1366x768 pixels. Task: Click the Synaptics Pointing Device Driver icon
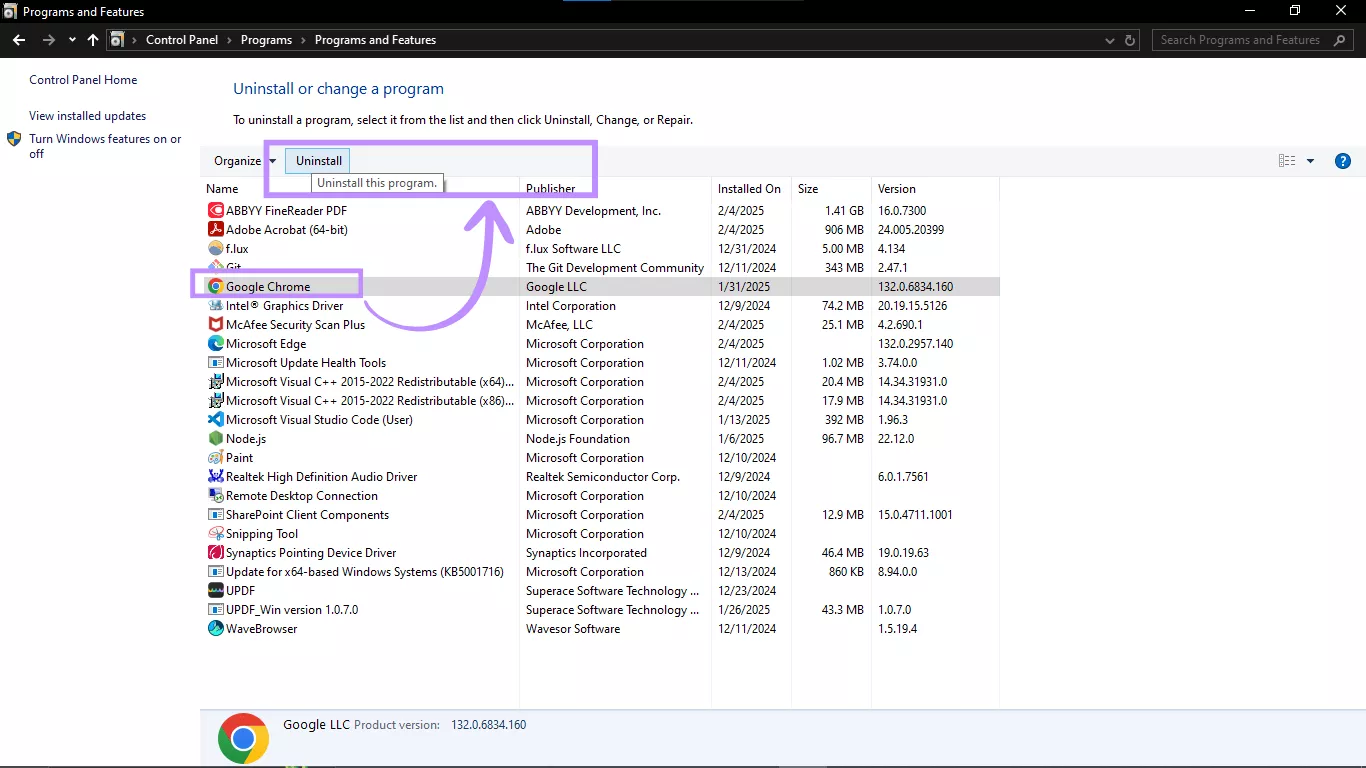[215, 553]
